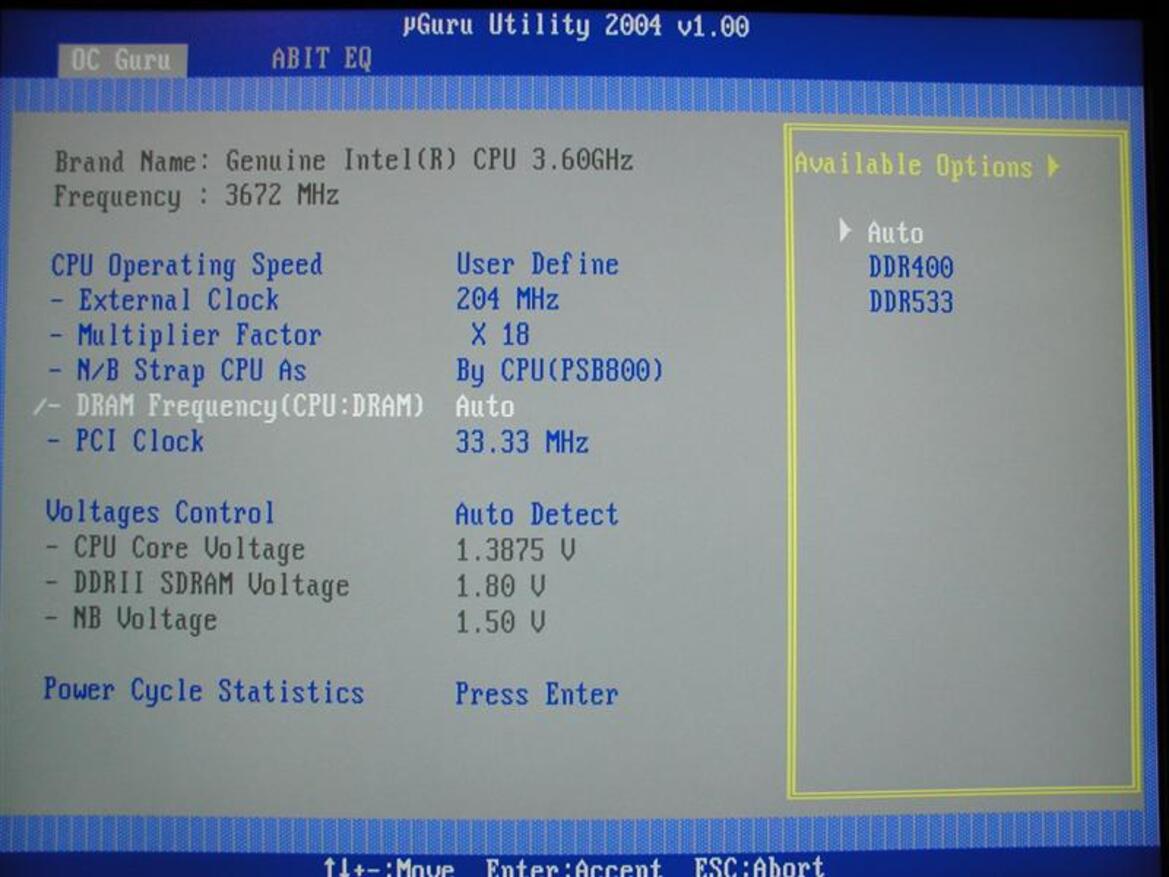Click the Available Options heading
The image size is (1169, 877).
coord(913,166)
